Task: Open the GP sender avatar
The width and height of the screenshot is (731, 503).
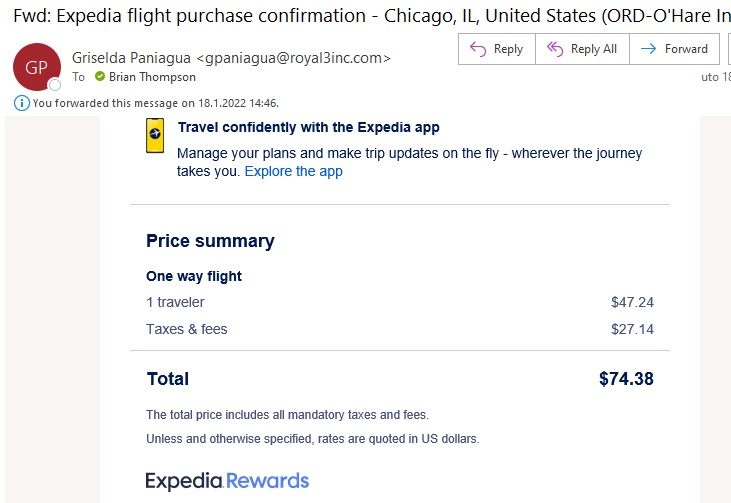Action: tap(36, 67)
